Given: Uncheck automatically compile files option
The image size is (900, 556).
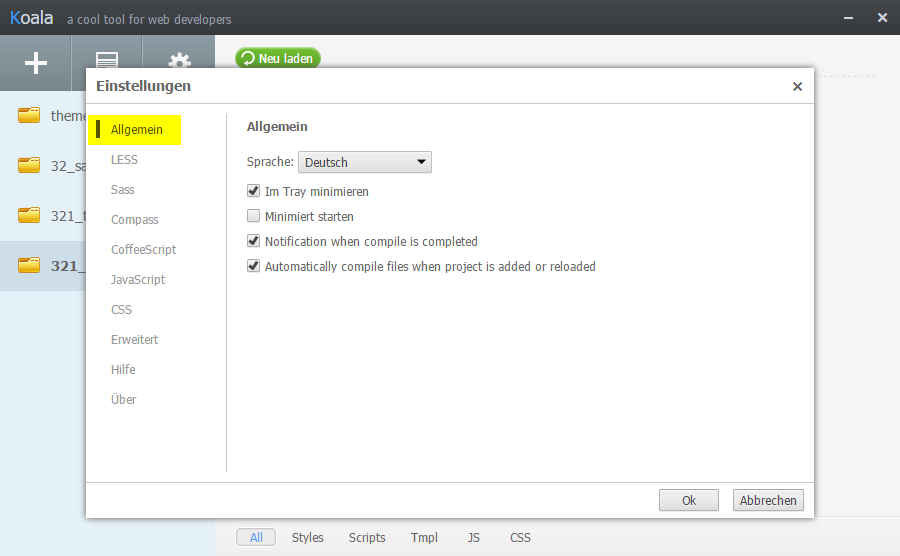Looking at the screenshot, I should point(253,266).
